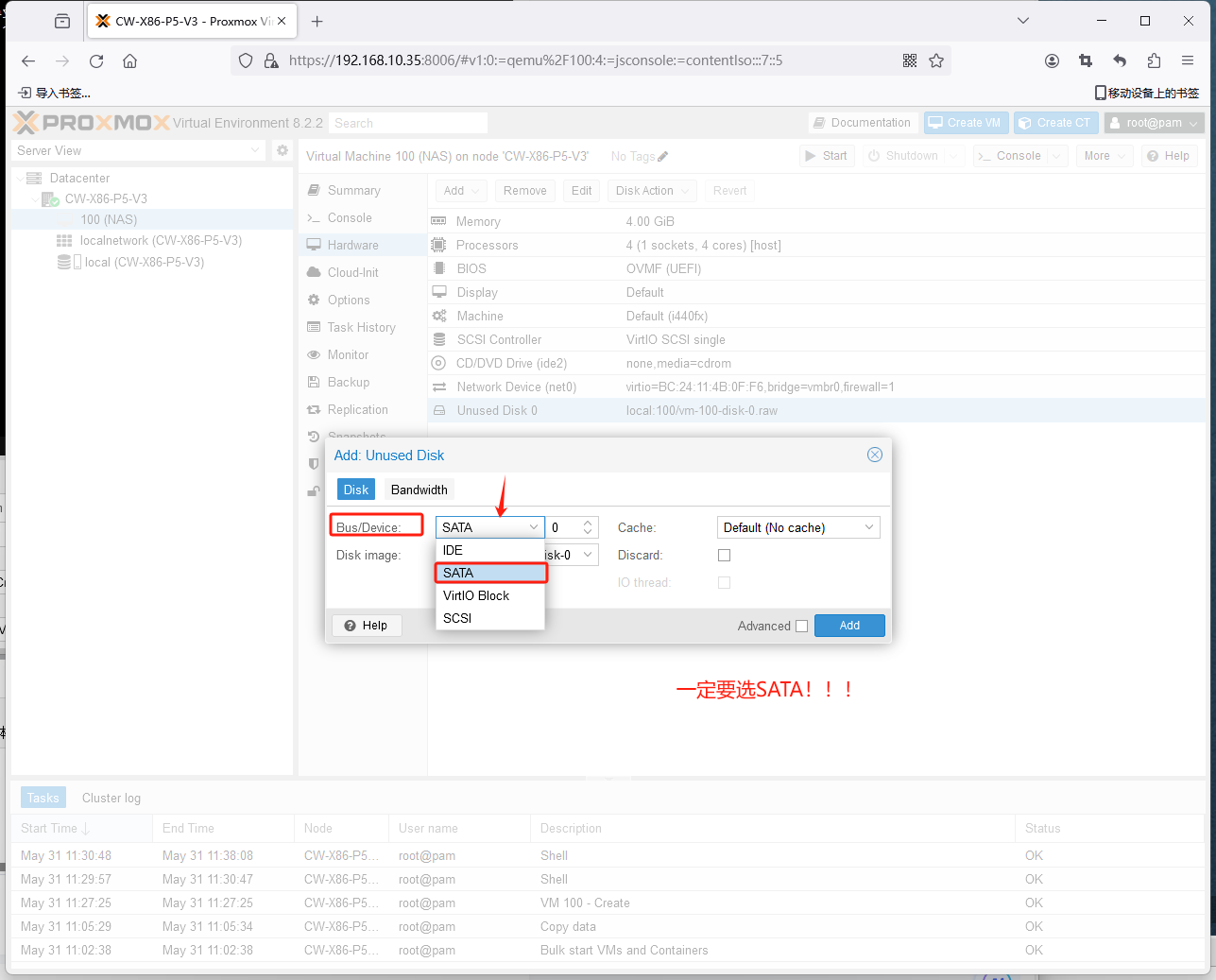Open the Cloud-Init section
This screenshot has height=980, width=1216.
point(363,272)
